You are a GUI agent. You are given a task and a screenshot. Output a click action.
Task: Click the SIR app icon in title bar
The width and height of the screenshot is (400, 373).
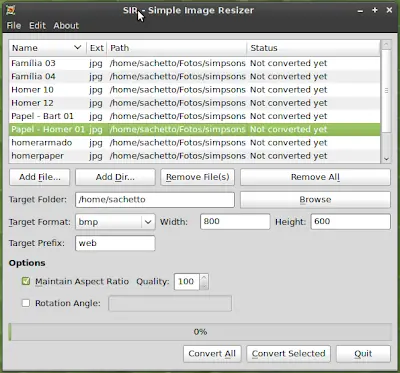10,10
